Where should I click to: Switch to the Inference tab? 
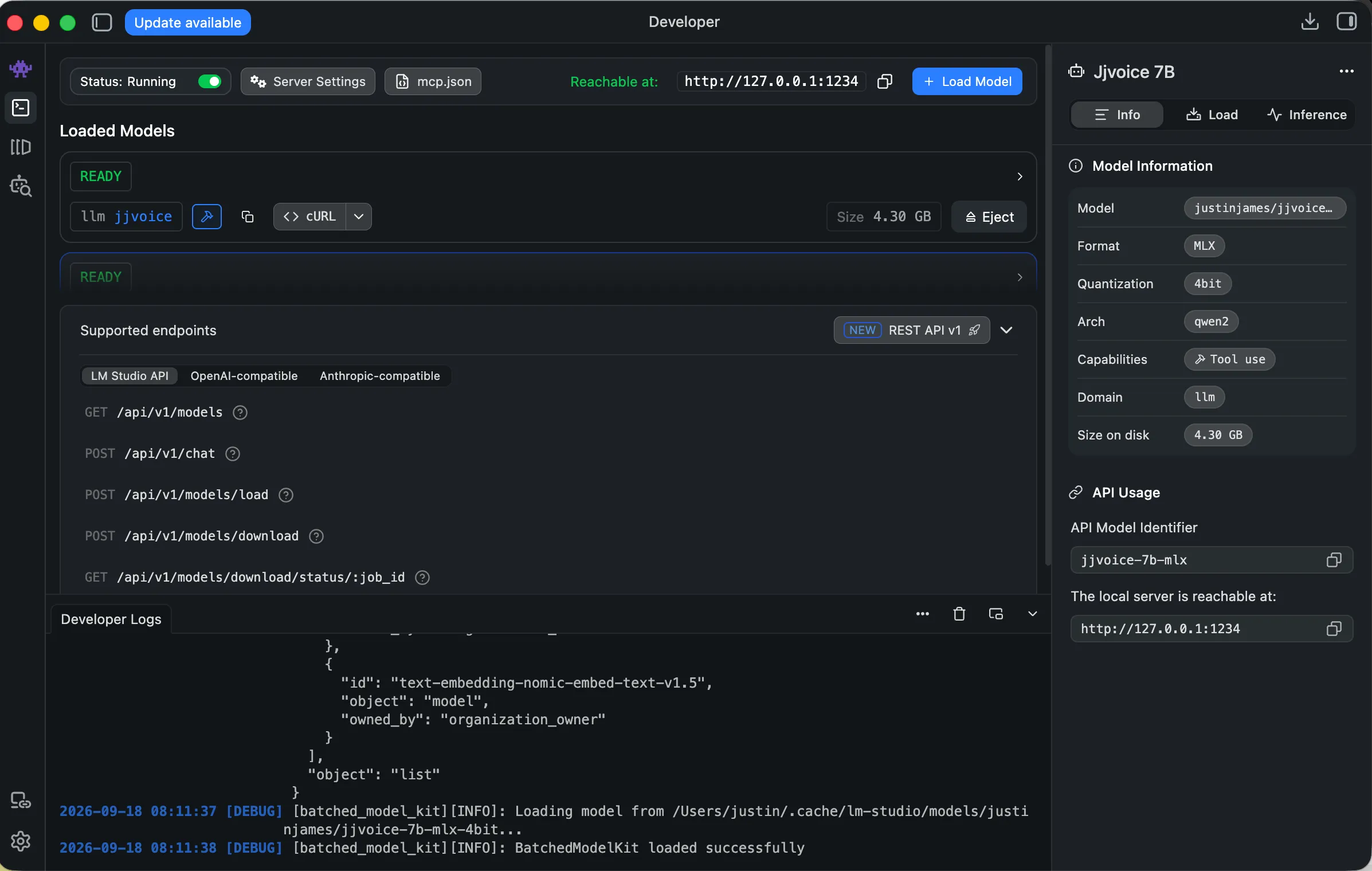[x=1307, y=115]
